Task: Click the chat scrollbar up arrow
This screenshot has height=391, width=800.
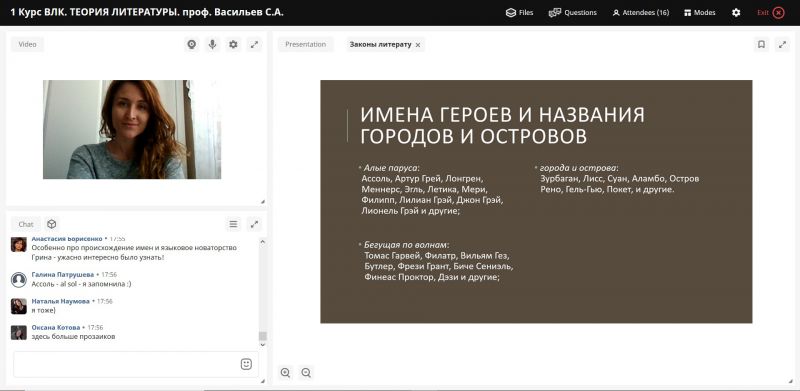Action: tap(263, 241)
